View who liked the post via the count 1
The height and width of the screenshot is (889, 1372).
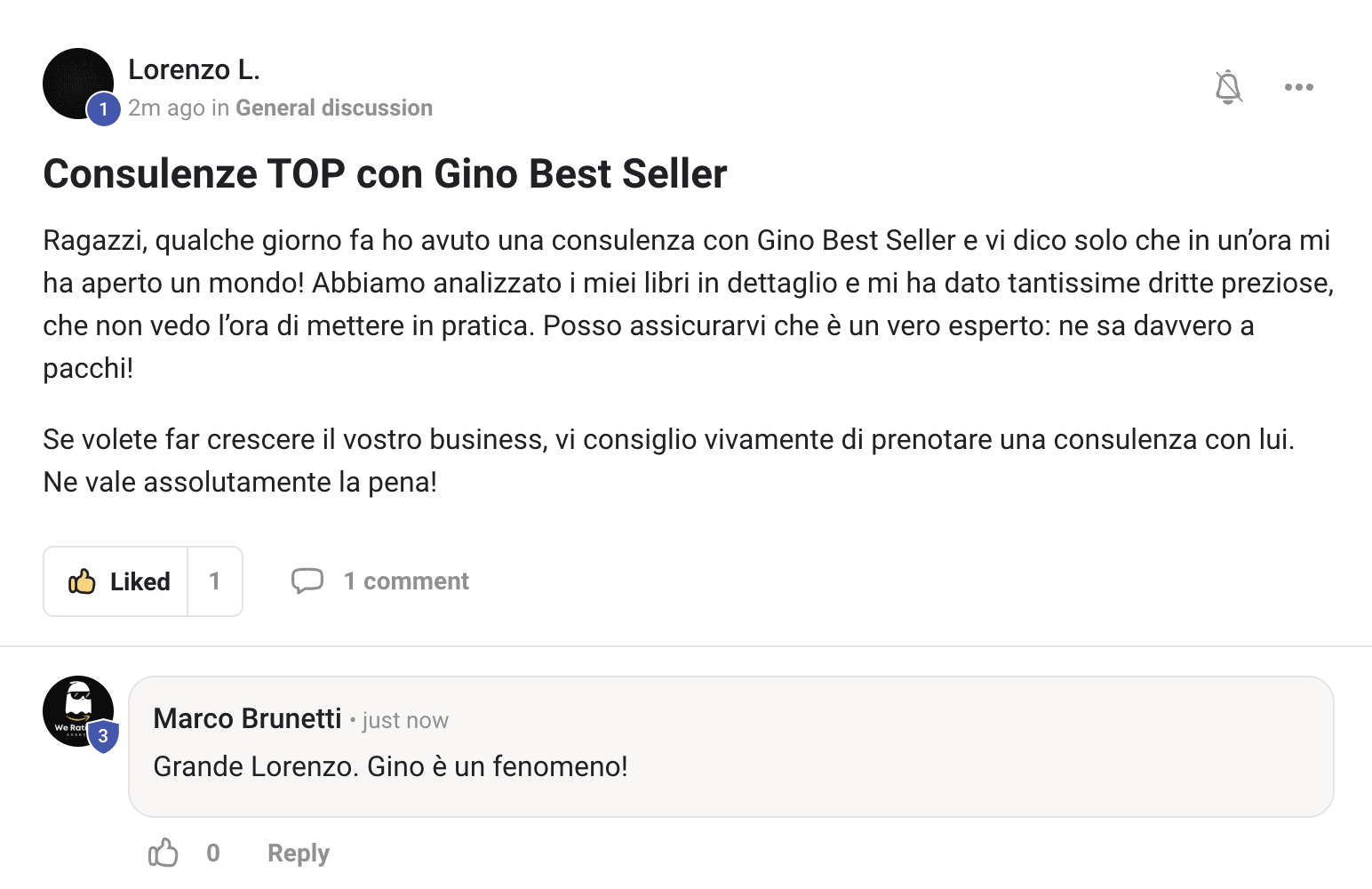[x=215, y=581]
